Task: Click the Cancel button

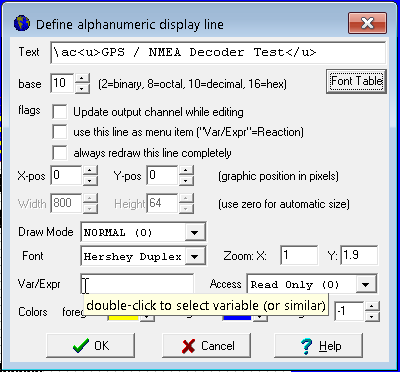Action: (207, 346)
